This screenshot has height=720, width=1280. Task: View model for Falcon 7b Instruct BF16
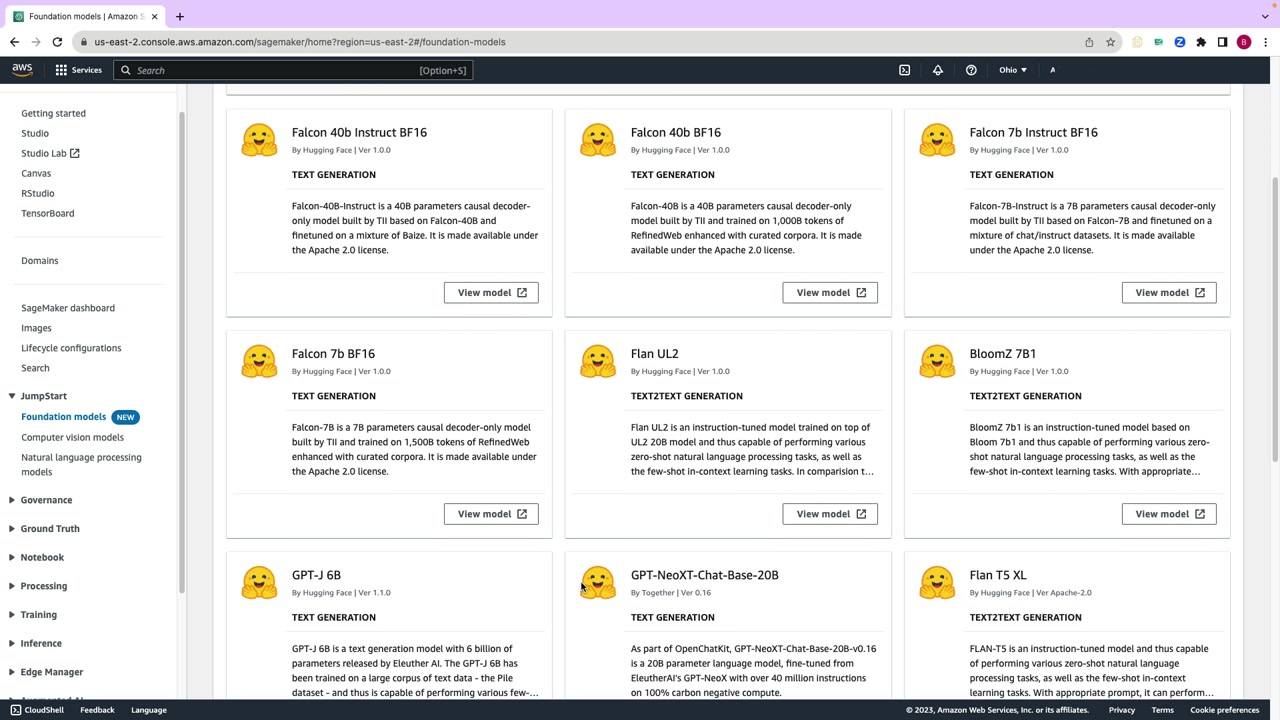(1169, 292)
